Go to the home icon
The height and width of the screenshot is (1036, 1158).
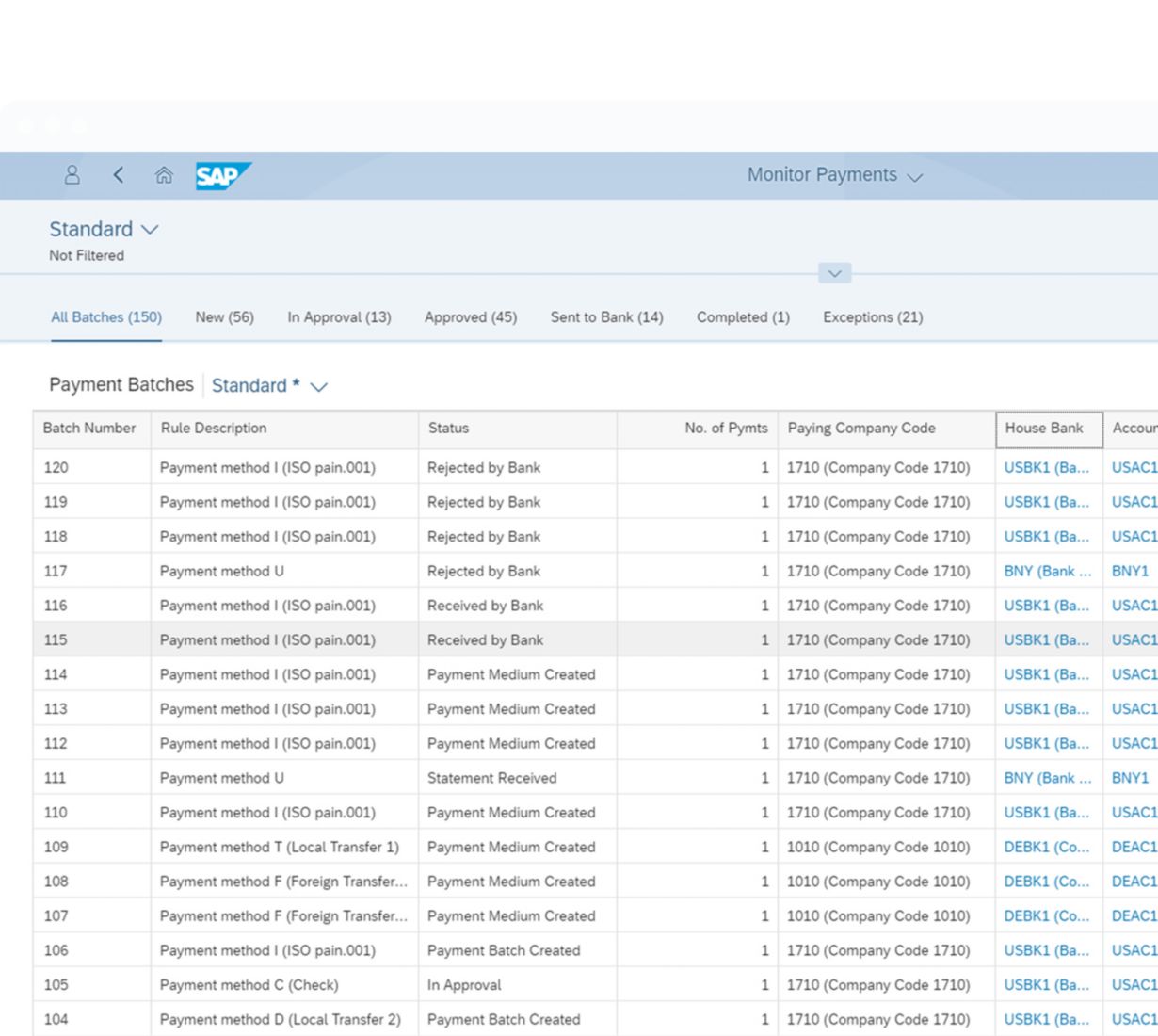pyautogui.click(x=164, y=175)
